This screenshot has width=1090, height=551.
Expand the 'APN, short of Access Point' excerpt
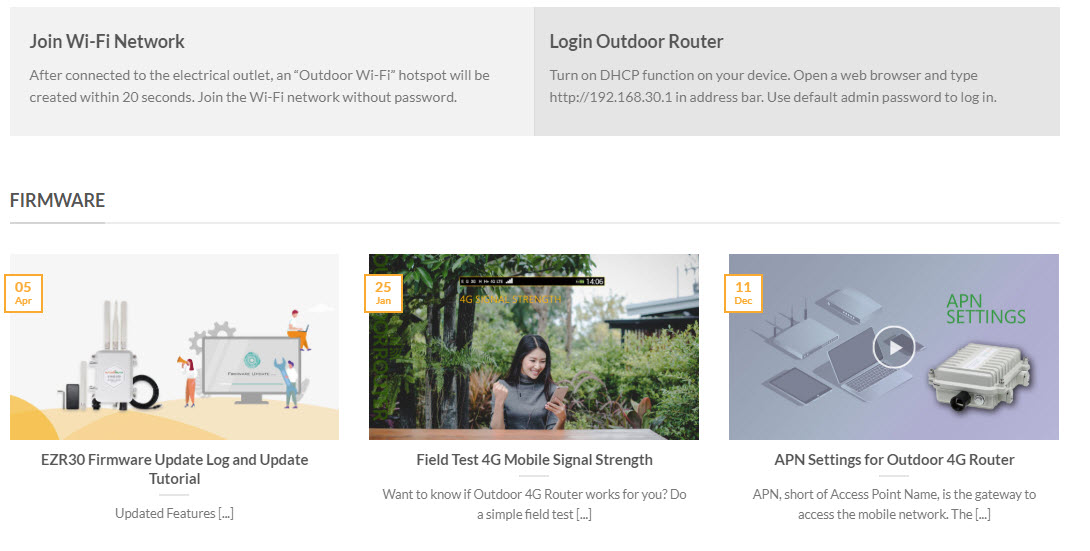[x=894, y=504]
